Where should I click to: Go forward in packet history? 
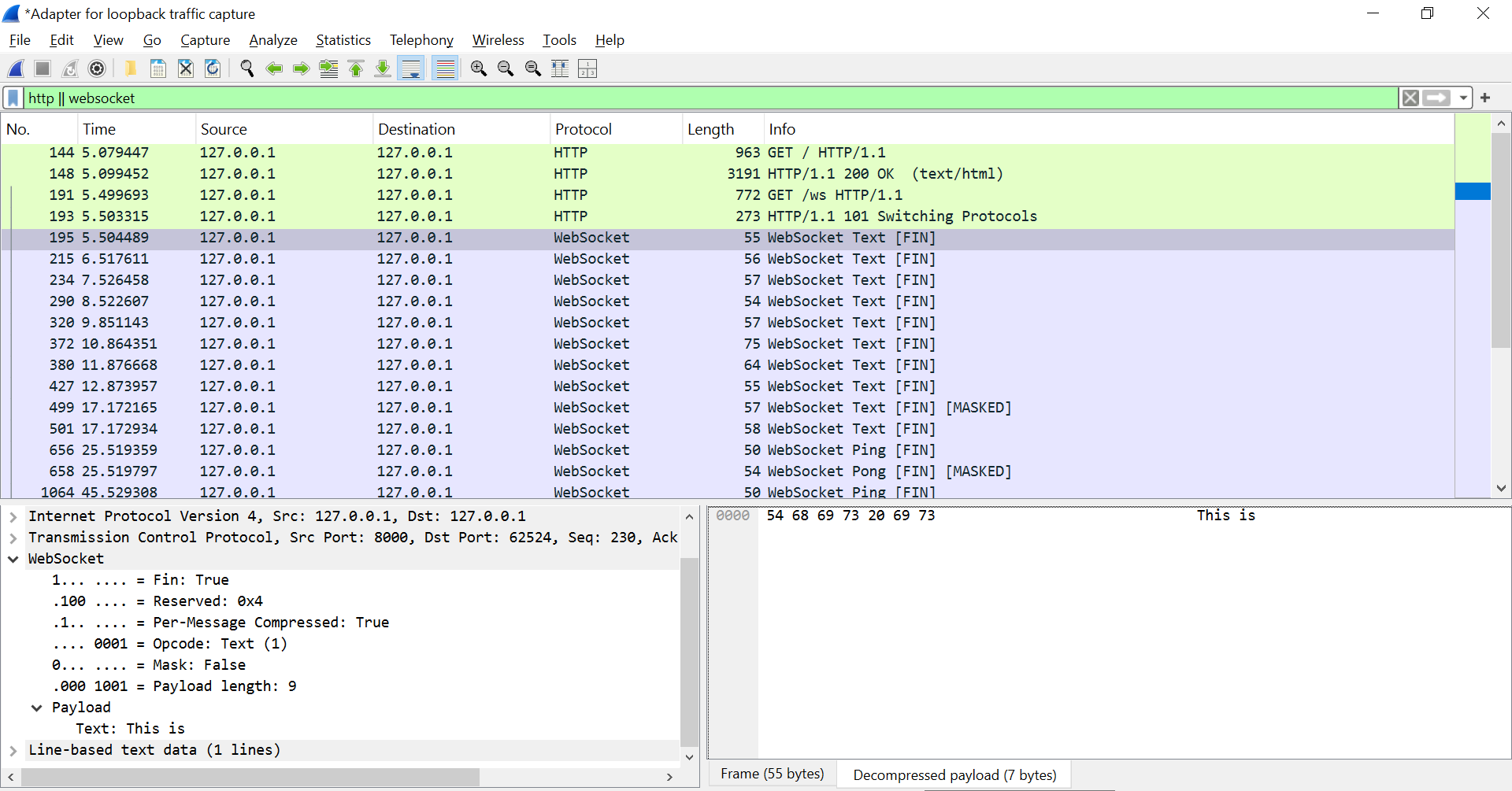coord(301,68)
